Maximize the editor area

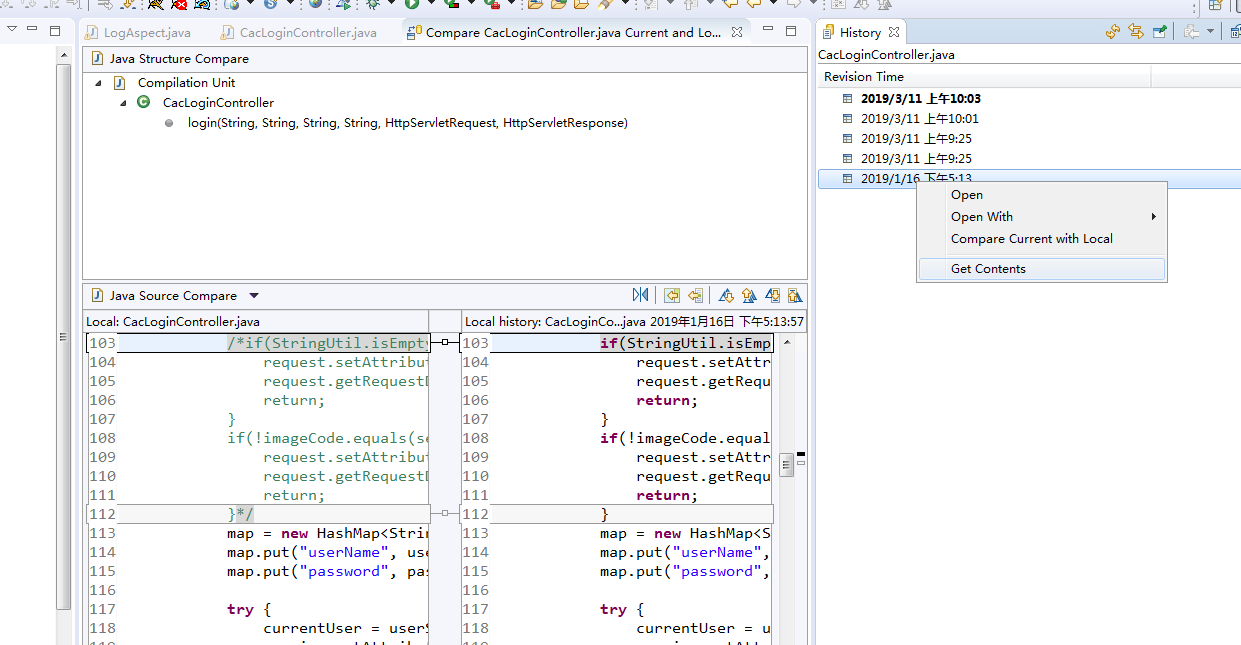coord(791,31)
